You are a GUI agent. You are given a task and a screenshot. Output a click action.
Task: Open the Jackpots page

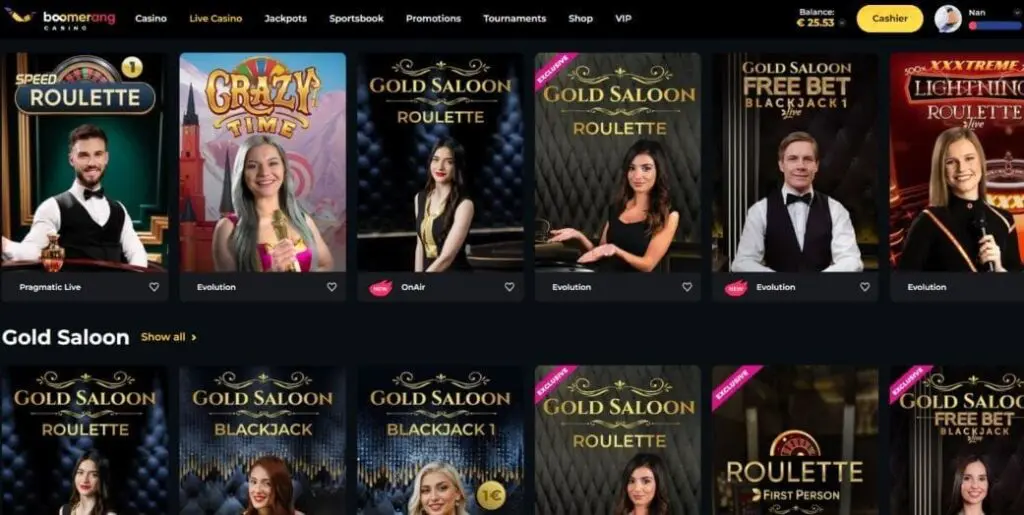[285, 18]
